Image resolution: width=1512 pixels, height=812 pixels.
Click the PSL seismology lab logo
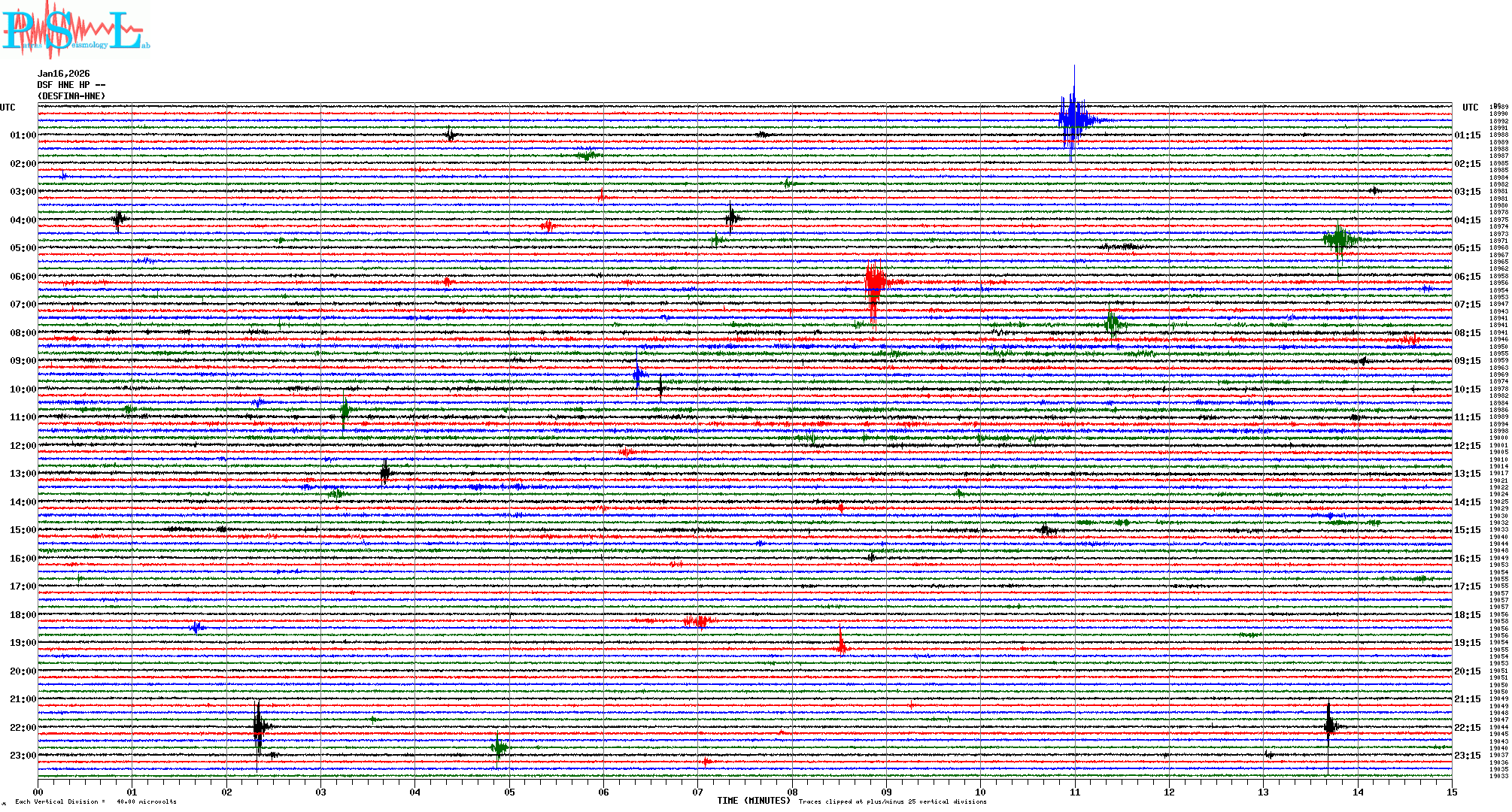pos(75,30)
